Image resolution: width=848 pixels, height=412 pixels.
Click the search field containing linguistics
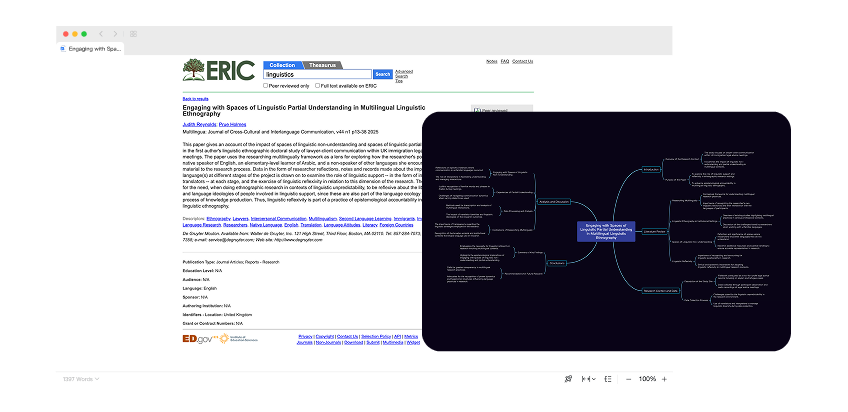[x=317, y=74]
